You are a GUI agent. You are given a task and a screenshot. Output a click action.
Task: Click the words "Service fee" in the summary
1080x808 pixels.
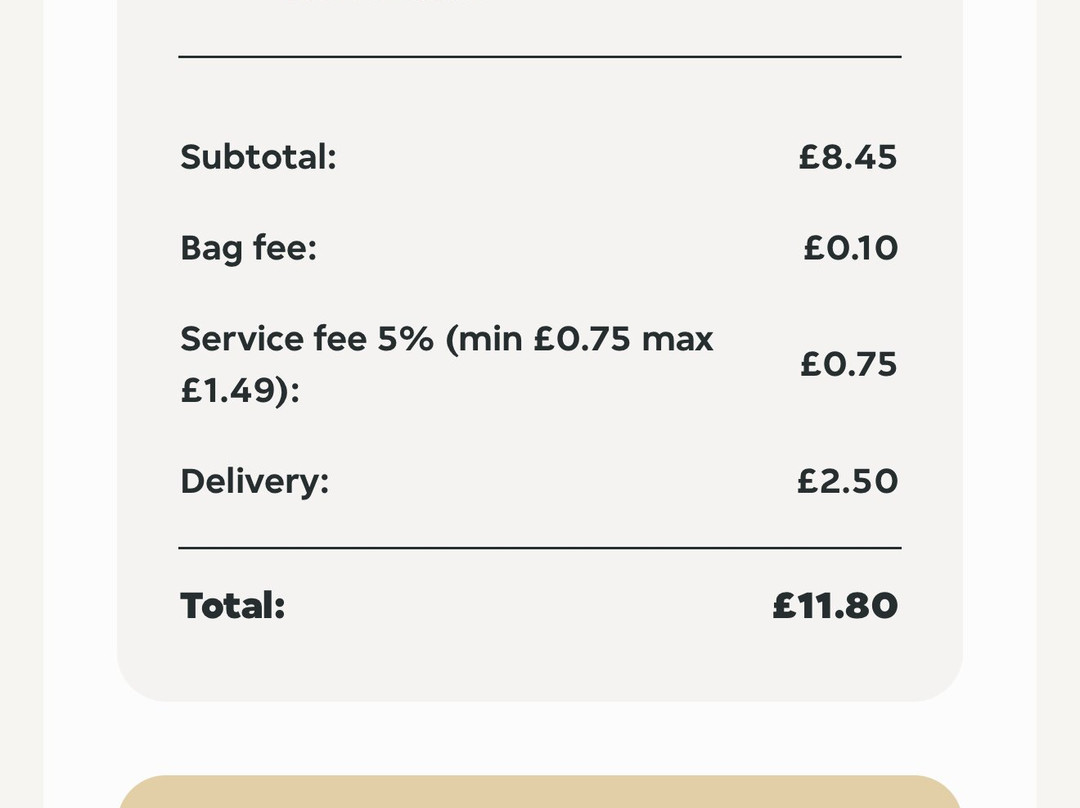[x=273, y=339]
